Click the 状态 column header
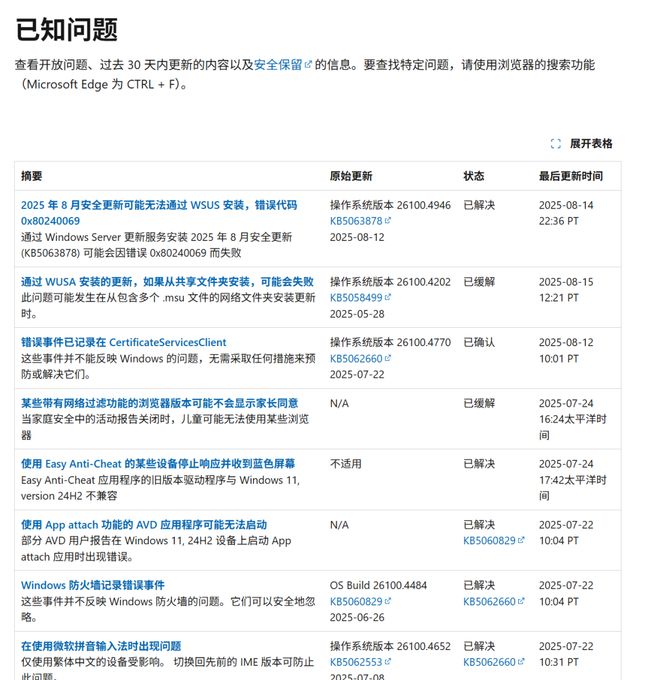Screen dimensions: 660x680 click(474, 176)
